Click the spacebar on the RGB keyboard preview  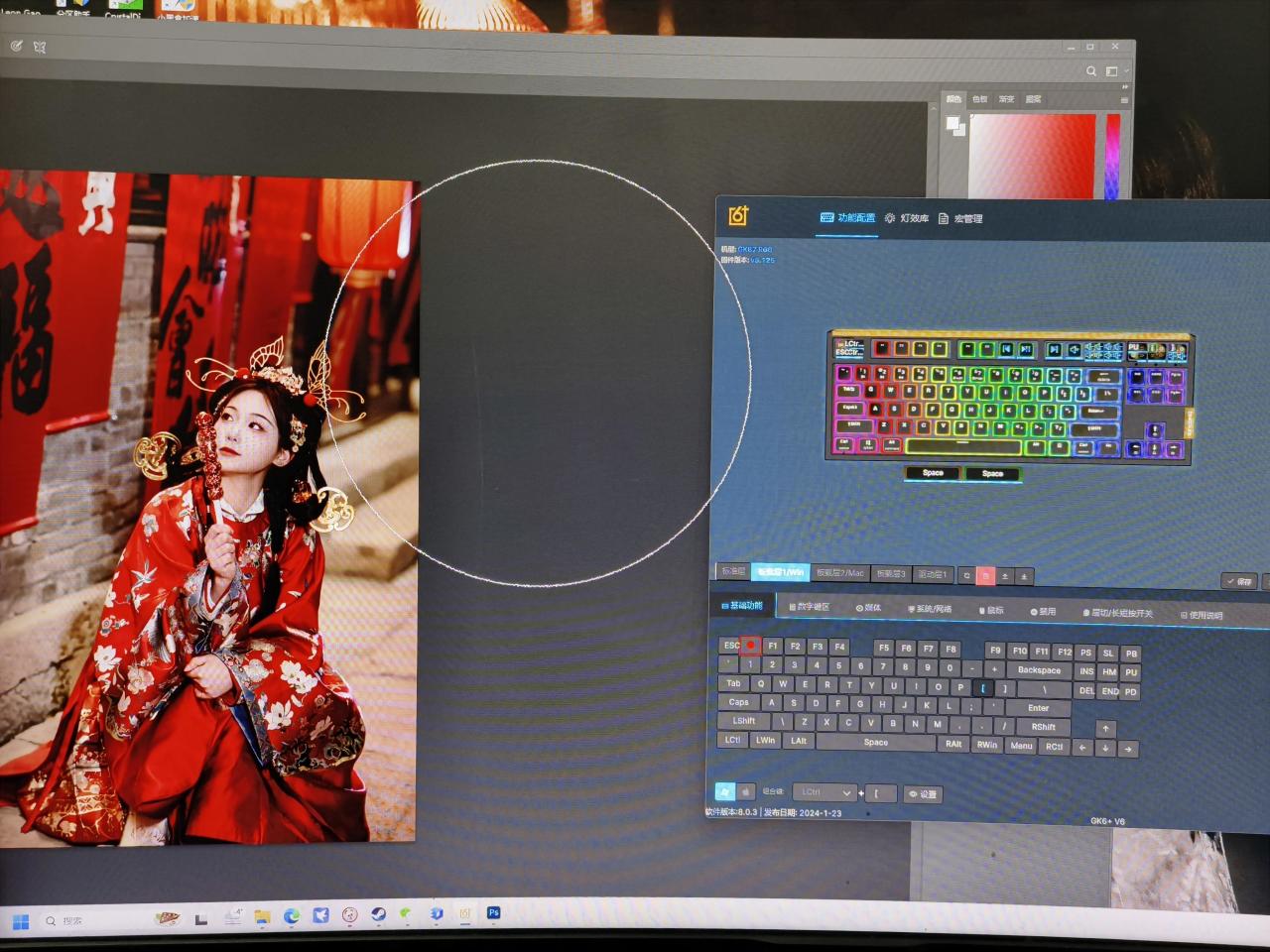tap(962, 446)
